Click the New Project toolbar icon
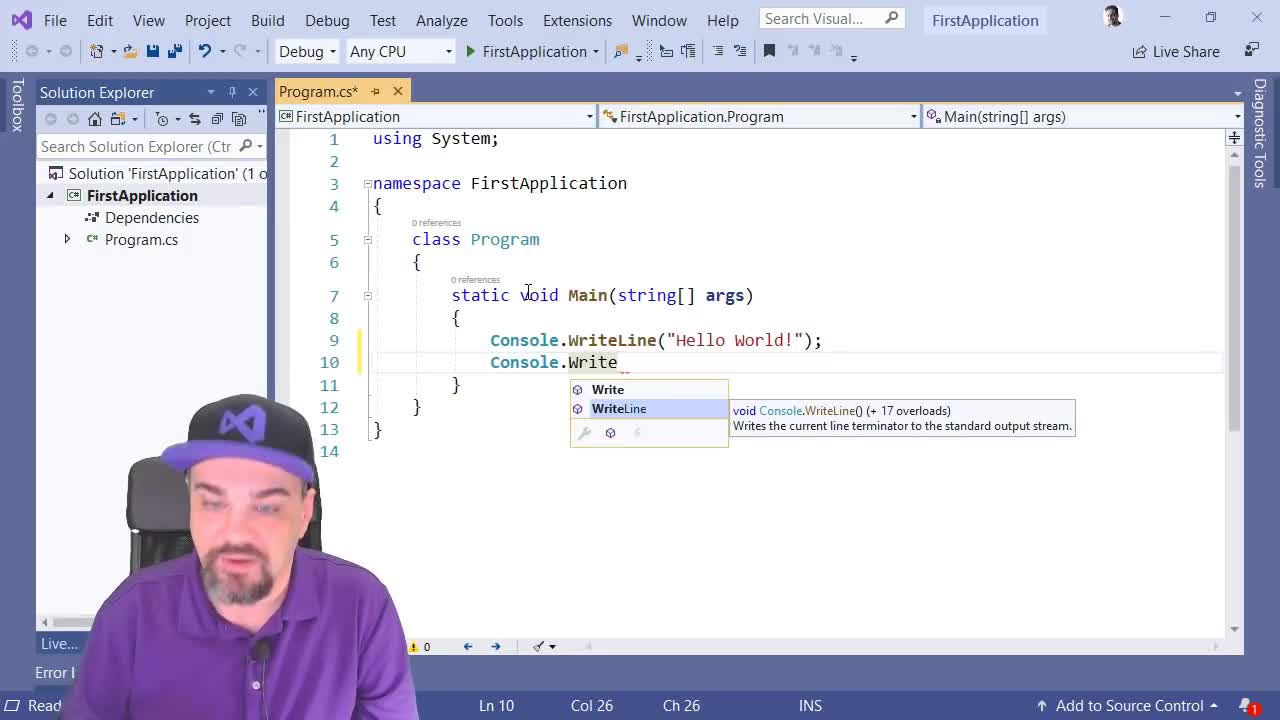This screenshot has width=1280, height=720. 97,51
